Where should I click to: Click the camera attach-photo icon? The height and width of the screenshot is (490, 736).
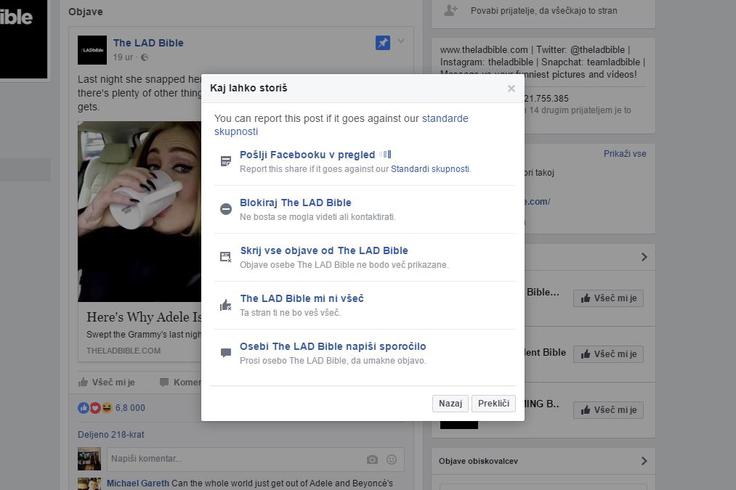point(372,459)
